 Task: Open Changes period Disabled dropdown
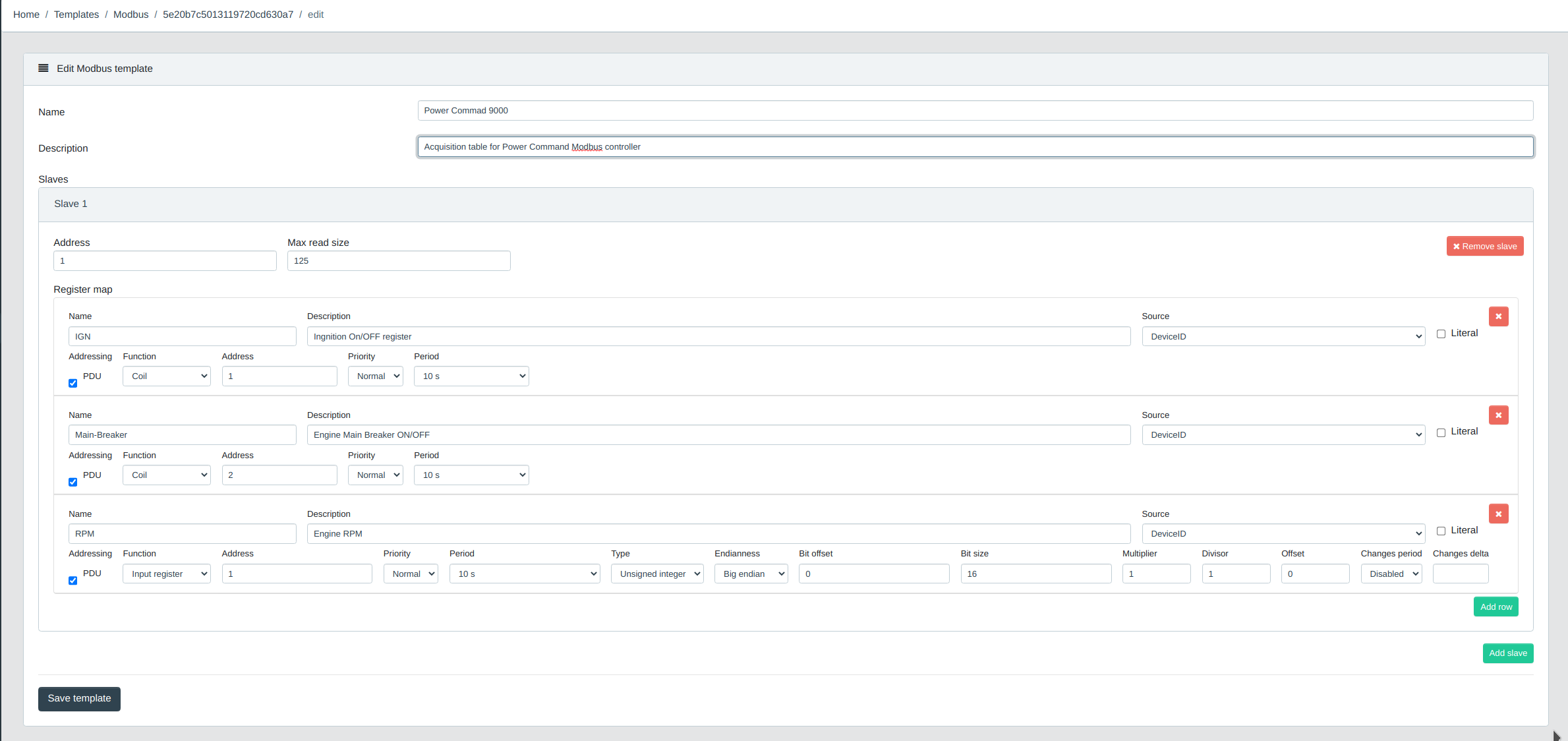1391,574
